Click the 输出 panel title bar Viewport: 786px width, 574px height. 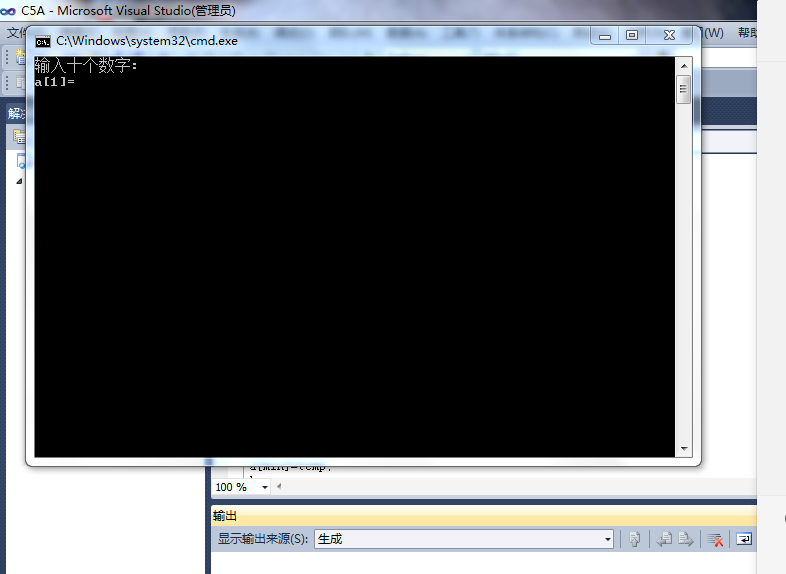480,516
